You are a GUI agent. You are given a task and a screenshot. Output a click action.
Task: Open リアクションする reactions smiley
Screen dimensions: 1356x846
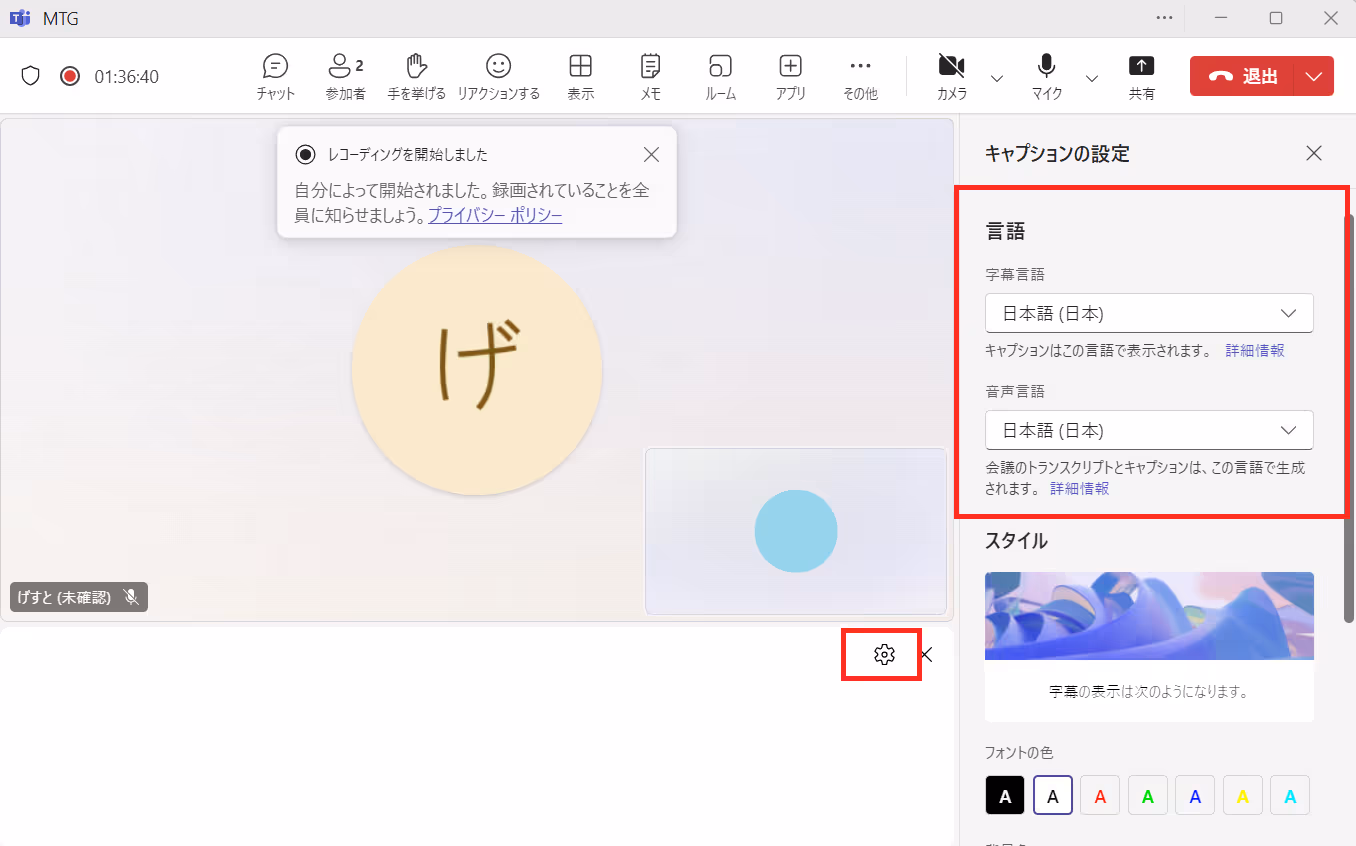[498, 77]
